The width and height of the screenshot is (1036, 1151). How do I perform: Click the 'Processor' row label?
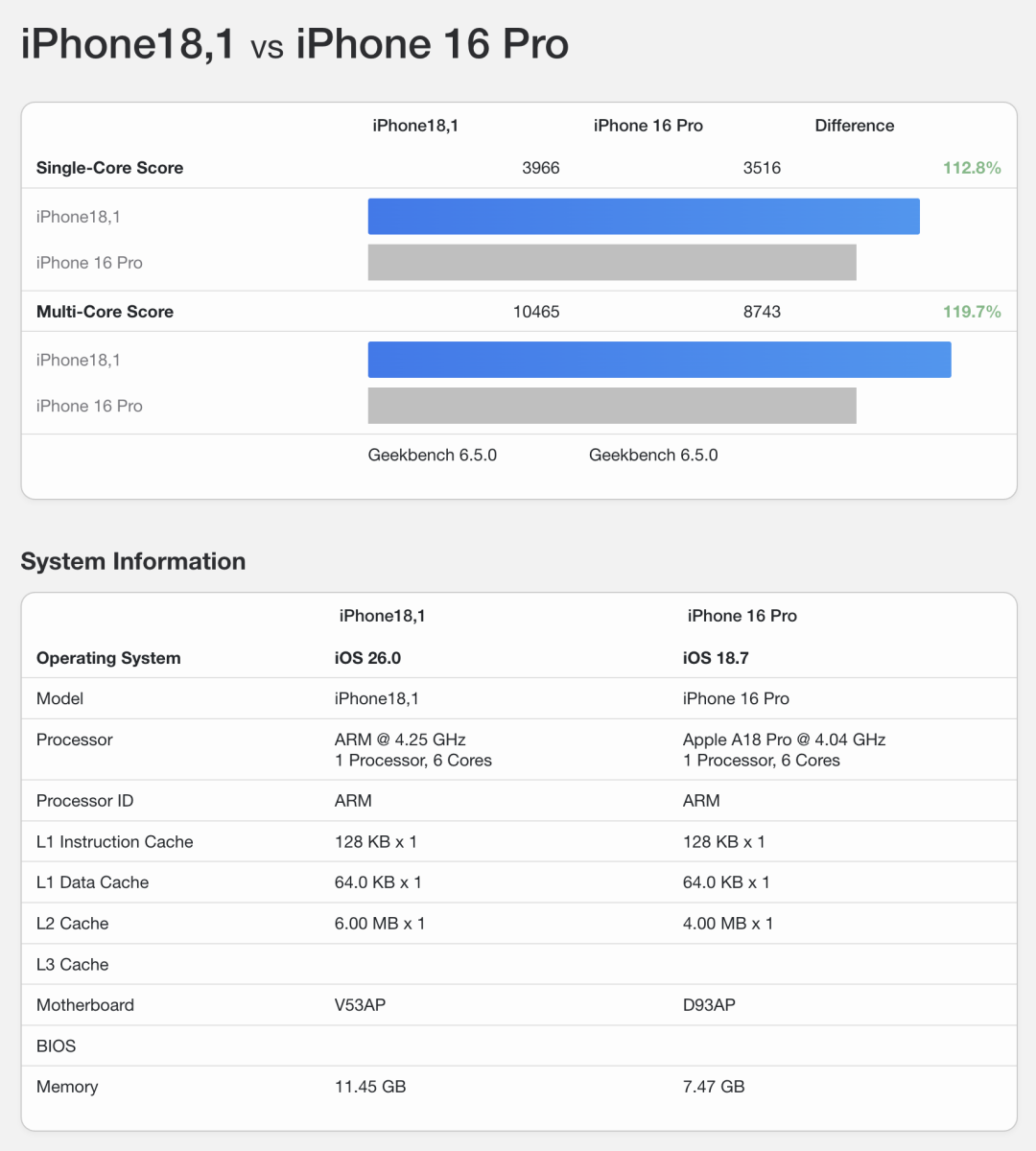coord(74,740)
